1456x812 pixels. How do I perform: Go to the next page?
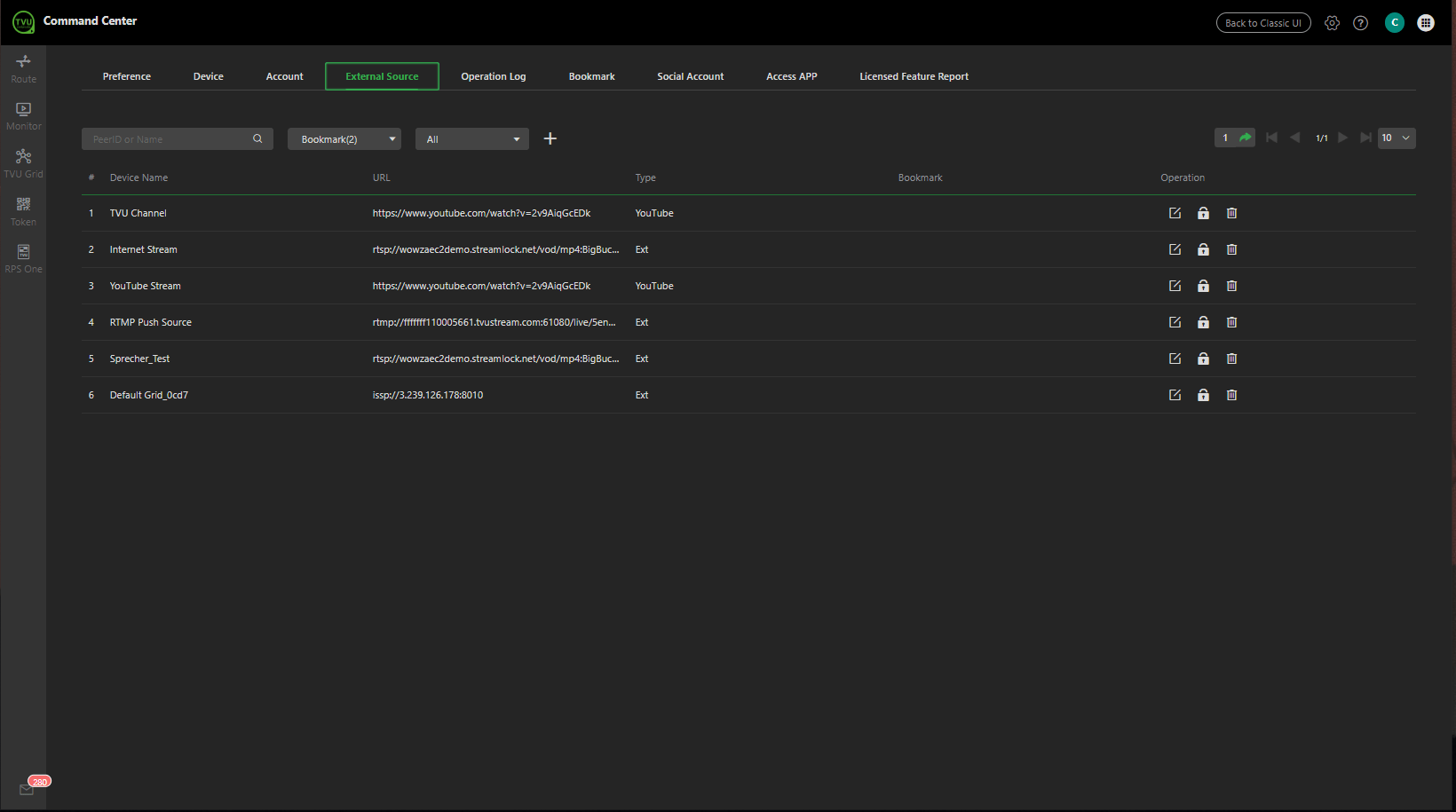[x=1342, y=138]
